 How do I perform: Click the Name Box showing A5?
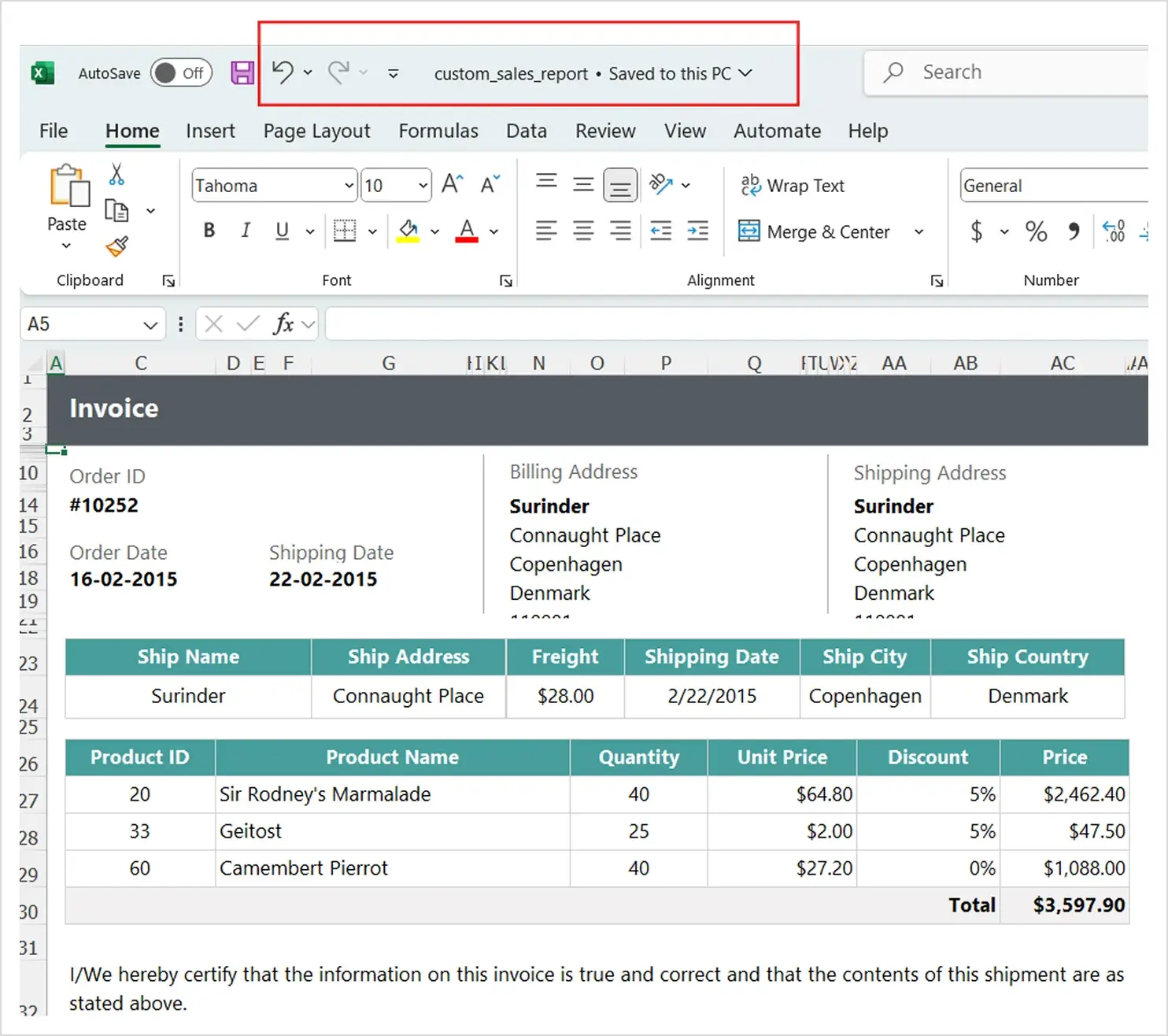click(x=92, y=324)
